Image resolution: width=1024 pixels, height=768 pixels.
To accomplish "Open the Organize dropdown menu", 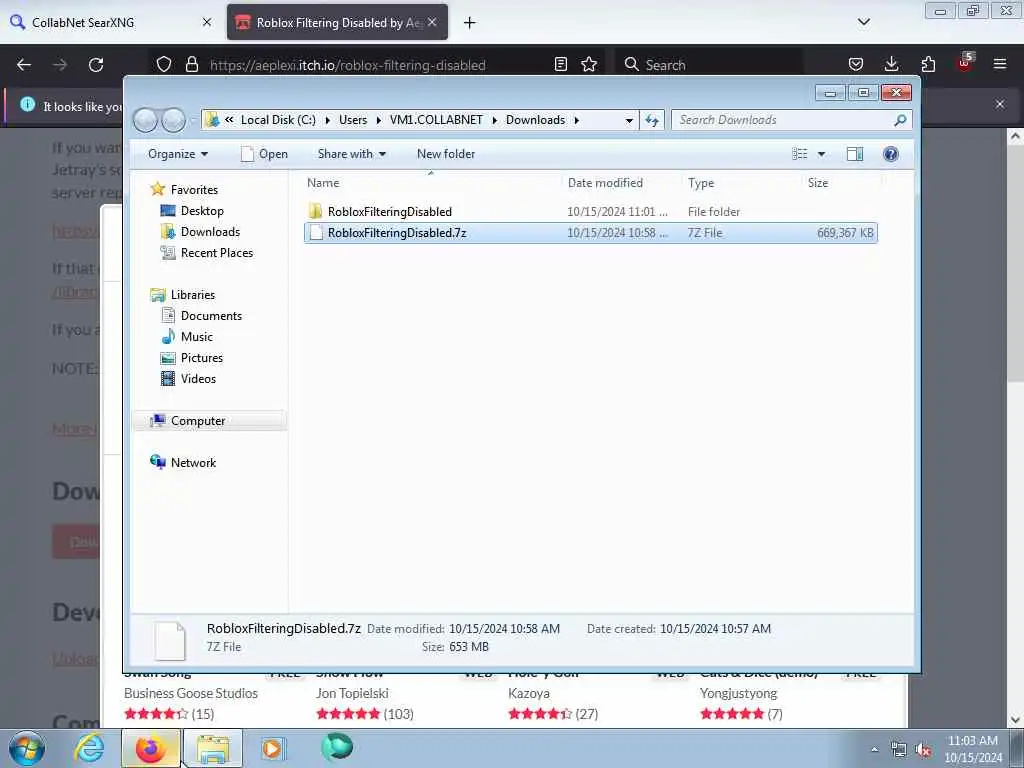I will pyautogui.click(x=178, y=154).
